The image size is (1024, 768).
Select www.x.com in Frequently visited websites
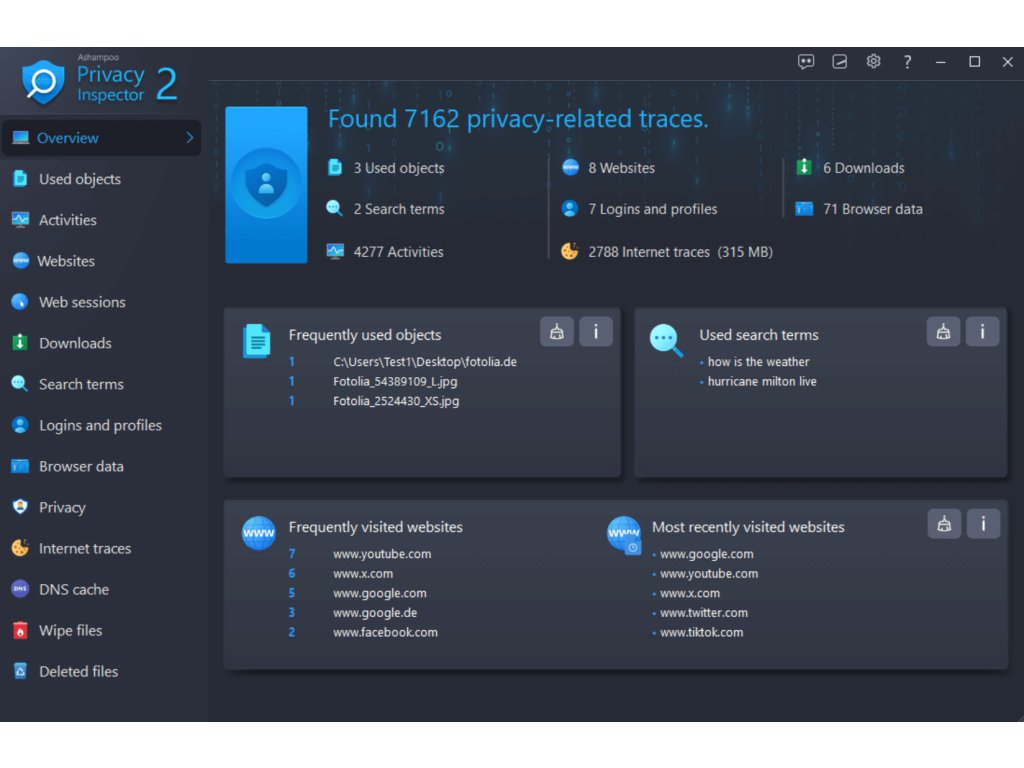363,573
